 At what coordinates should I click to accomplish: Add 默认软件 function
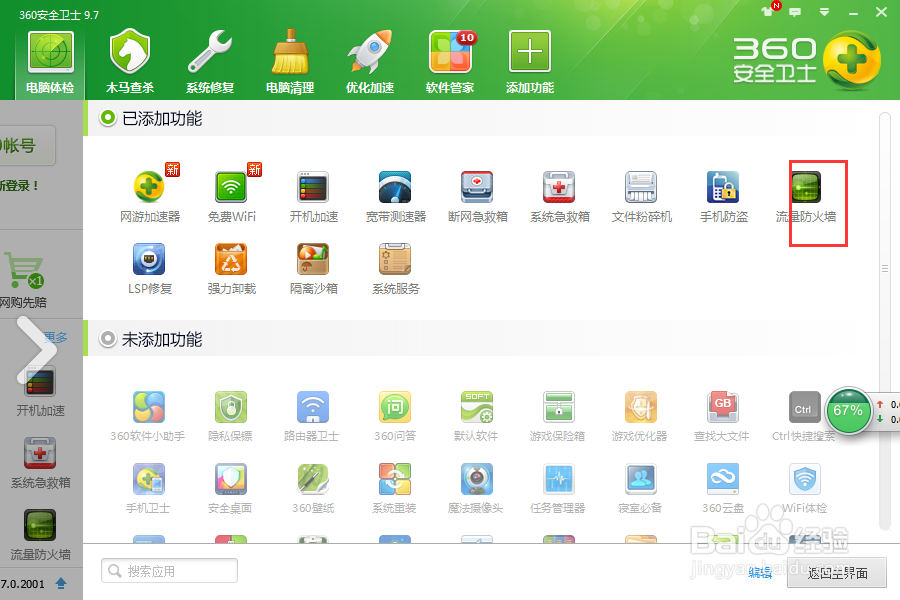coord(476,416)
